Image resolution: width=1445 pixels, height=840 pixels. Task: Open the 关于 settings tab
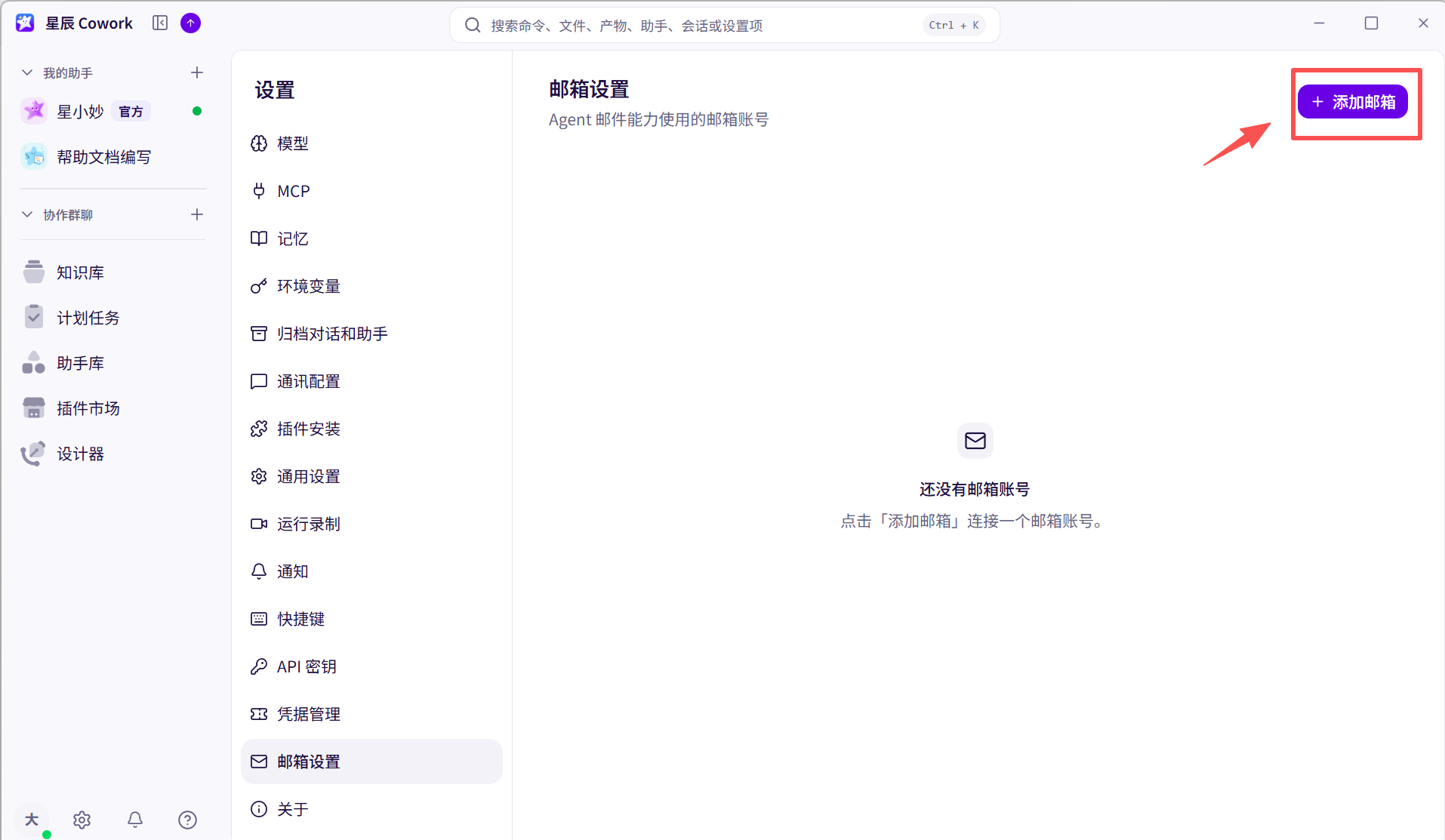(x=371, y=809)
